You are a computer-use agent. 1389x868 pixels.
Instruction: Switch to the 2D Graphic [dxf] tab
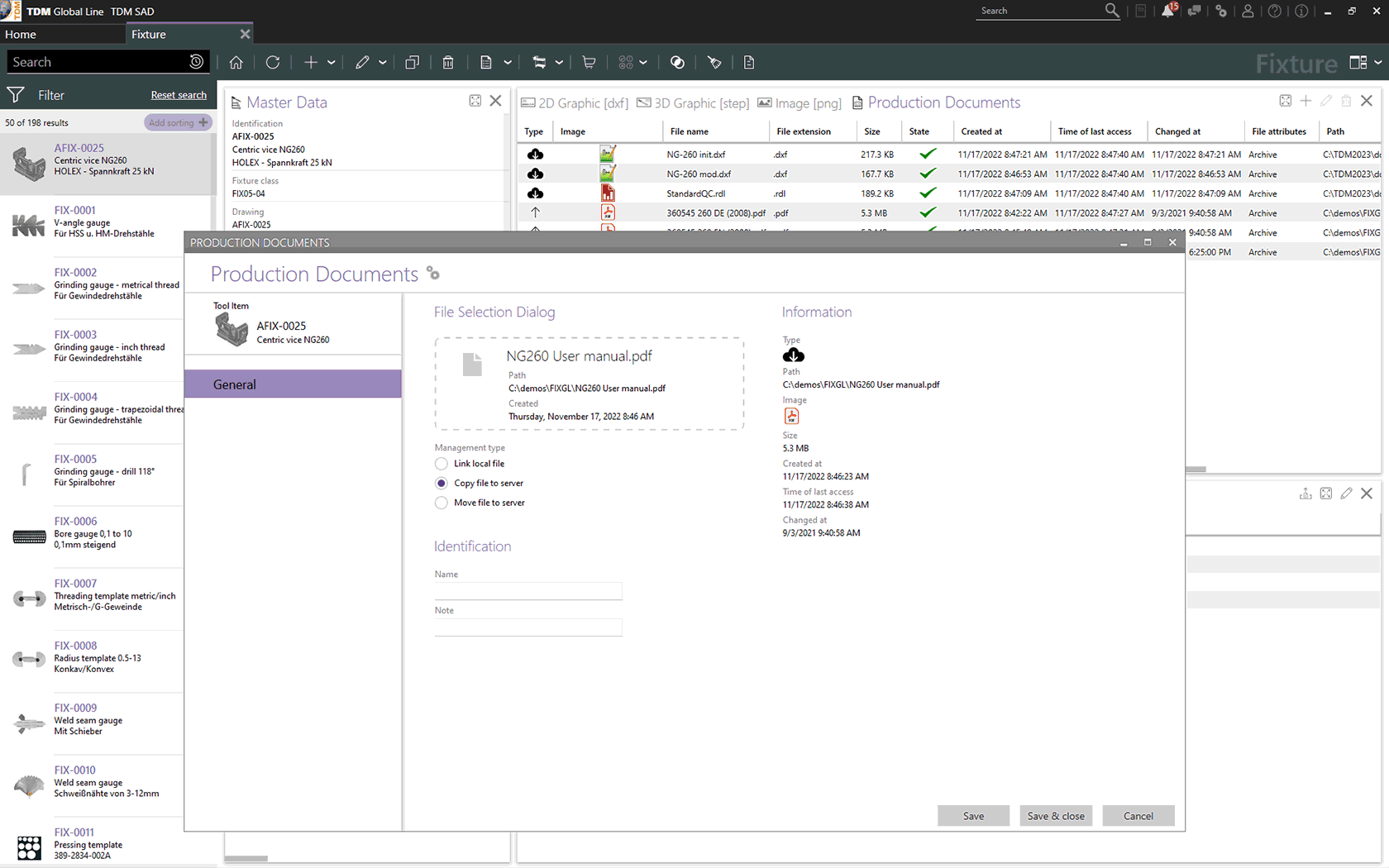pos(575,103)
